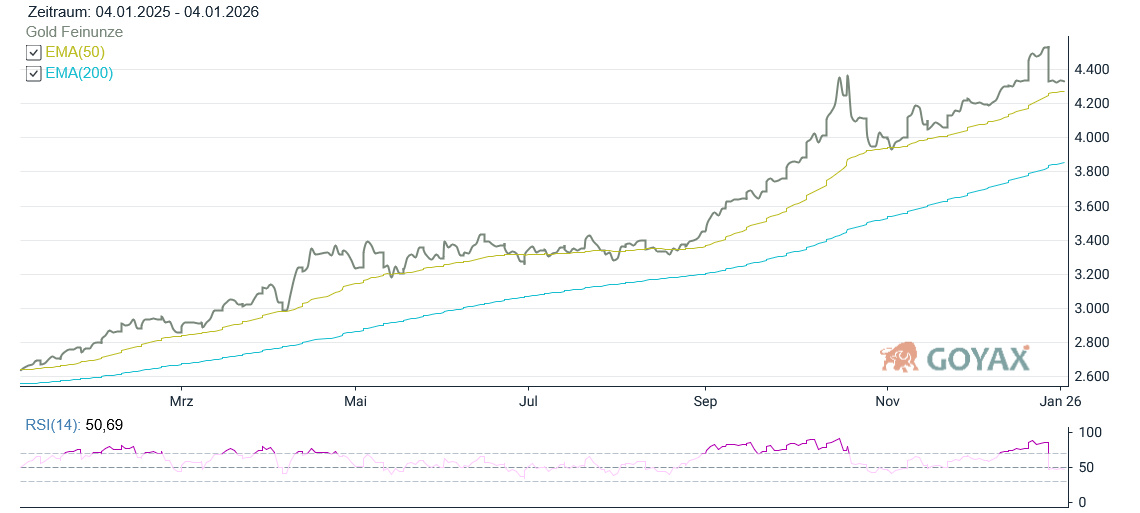Uncheck the EMA(200) checkbox
This screenshot has width=1140, height=513.
tap(34, 73)
